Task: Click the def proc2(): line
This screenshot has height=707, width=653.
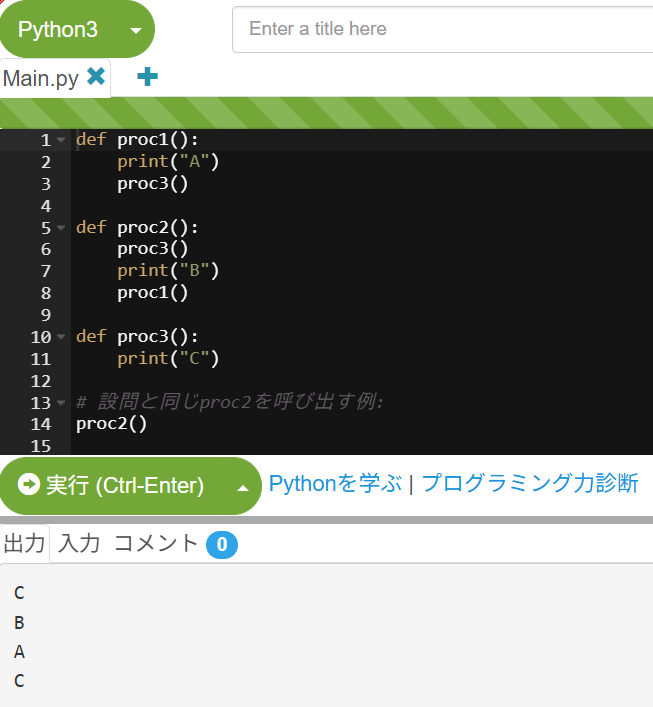Action: (137, 227)
